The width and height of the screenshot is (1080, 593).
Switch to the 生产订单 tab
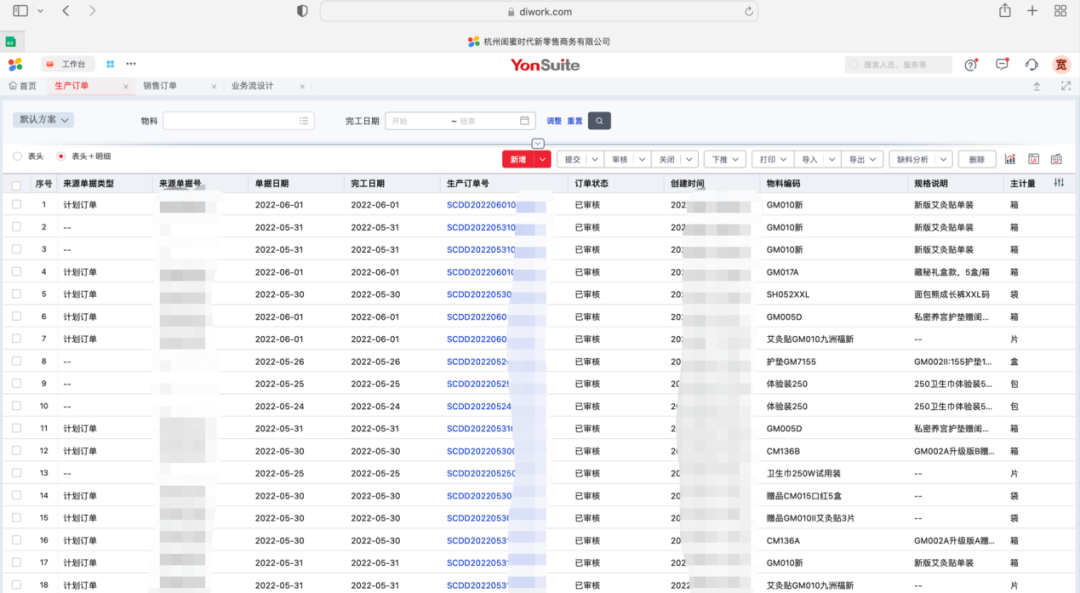[x=72, y=86]
